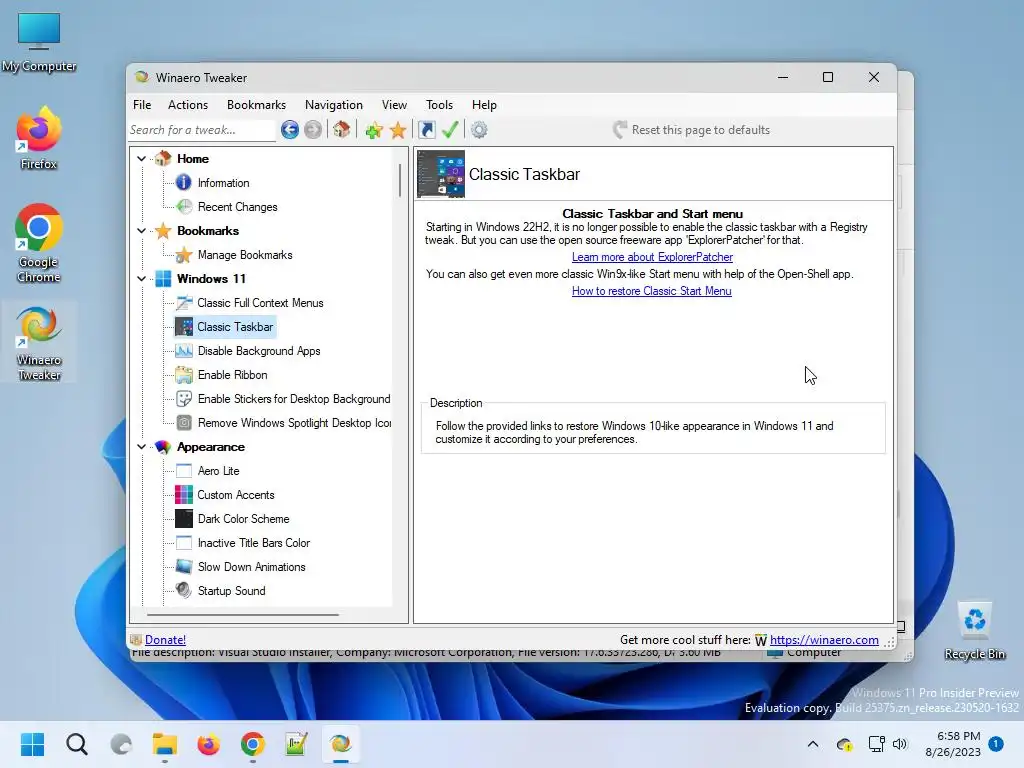Click the Information tree icon

[x=184, y=182]
